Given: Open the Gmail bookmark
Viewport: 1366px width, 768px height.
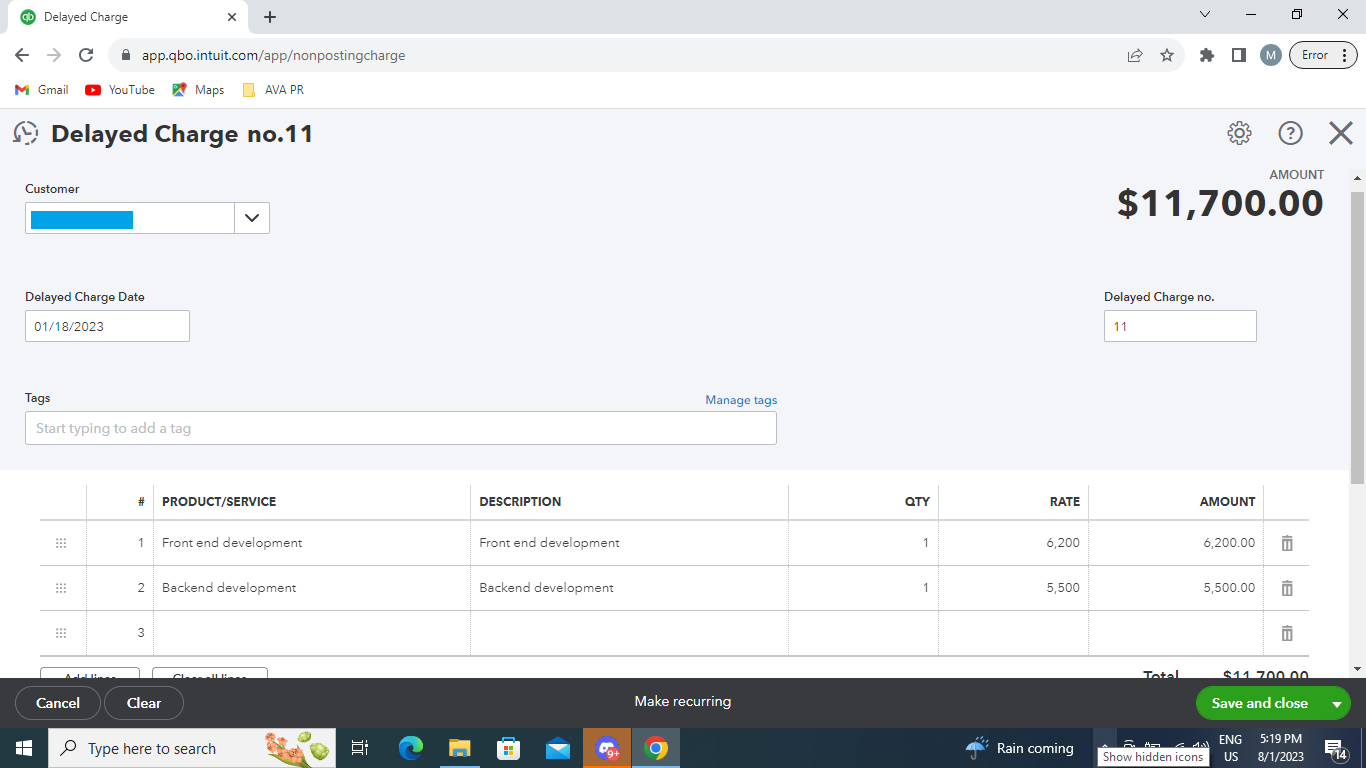Looking at the screenshot, I should tap(42, 90).
